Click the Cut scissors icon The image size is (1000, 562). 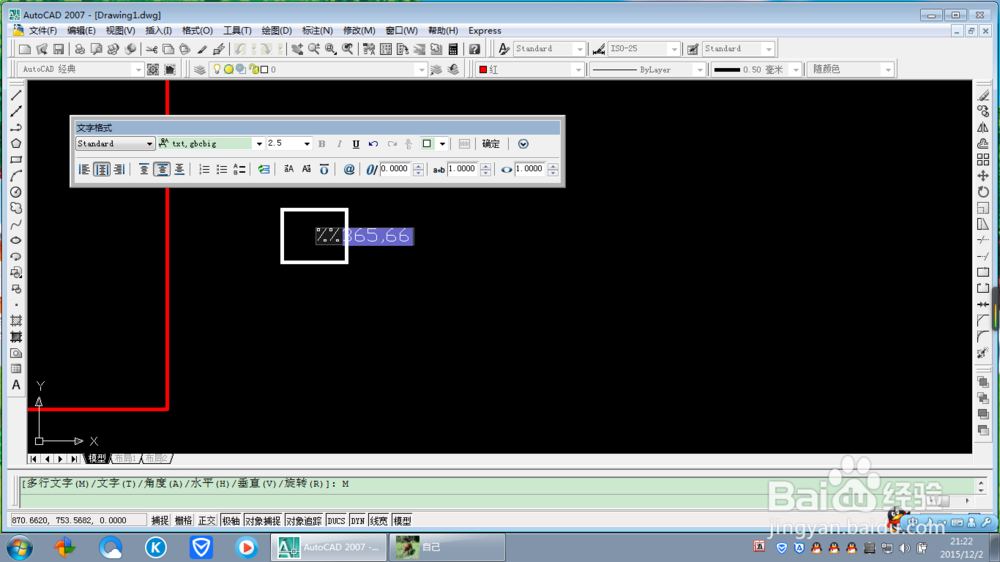pos(151,49)
